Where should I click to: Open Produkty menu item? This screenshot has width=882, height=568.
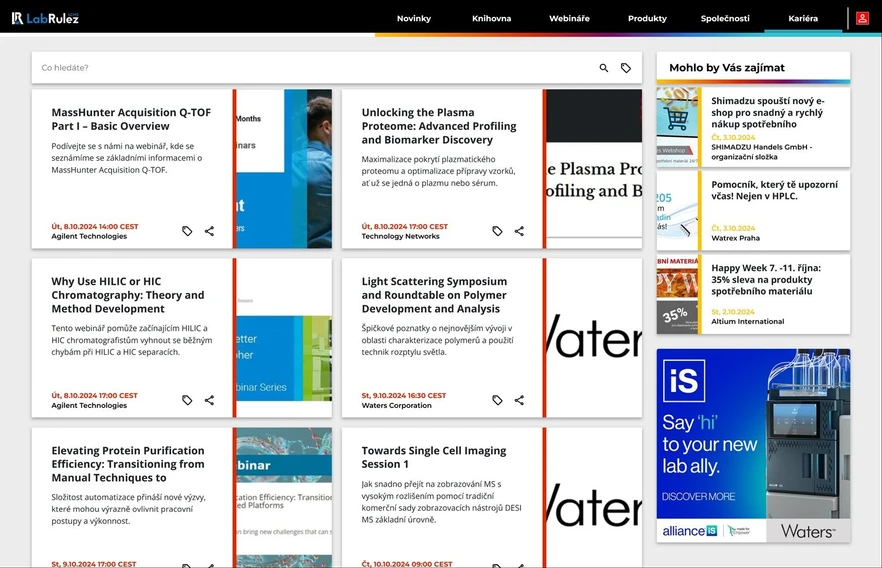tap(647, 18)
